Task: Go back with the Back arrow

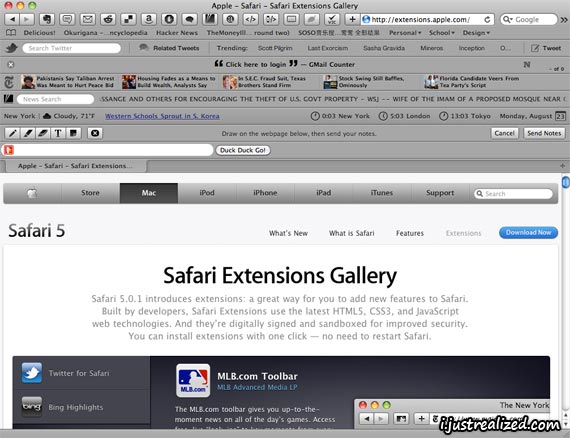Action: (x=12, y=19)
